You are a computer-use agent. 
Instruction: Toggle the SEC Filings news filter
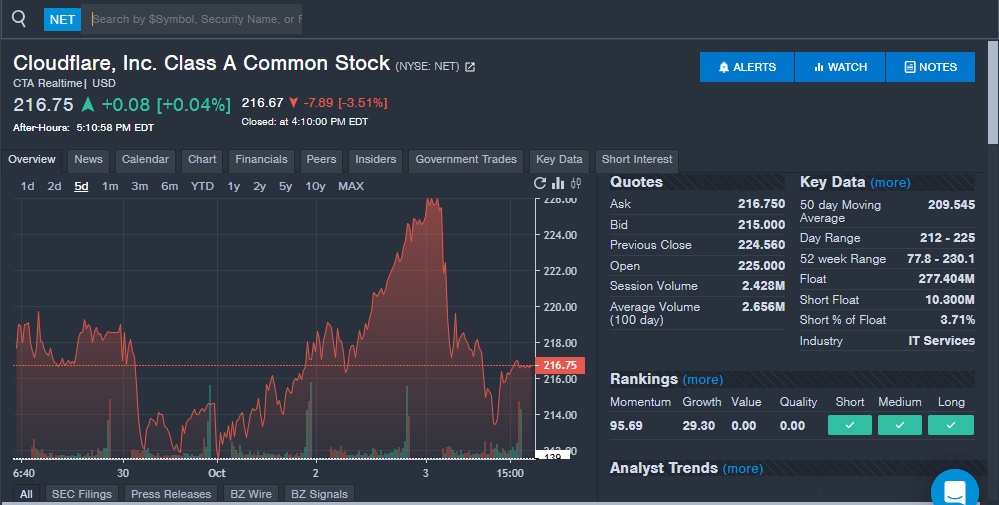click(x=82, y=494)
